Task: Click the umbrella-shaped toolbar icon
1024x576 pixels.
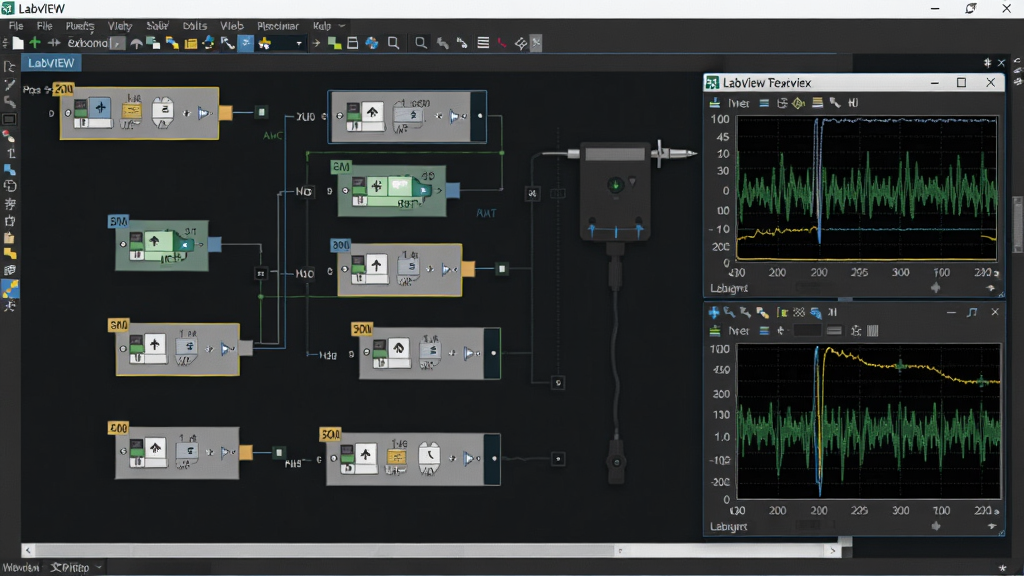Action: (x=136, y=43)
